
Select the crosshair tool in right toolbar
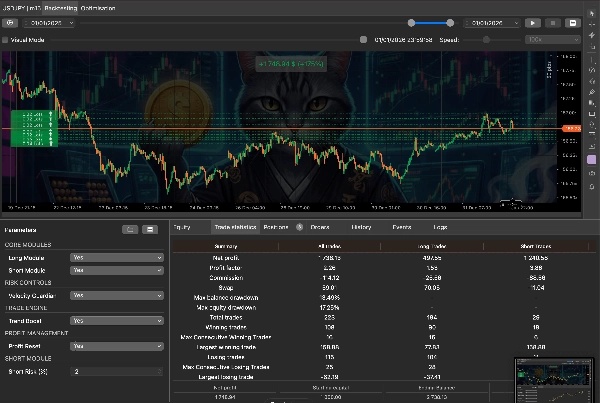(x=592, y=24)
